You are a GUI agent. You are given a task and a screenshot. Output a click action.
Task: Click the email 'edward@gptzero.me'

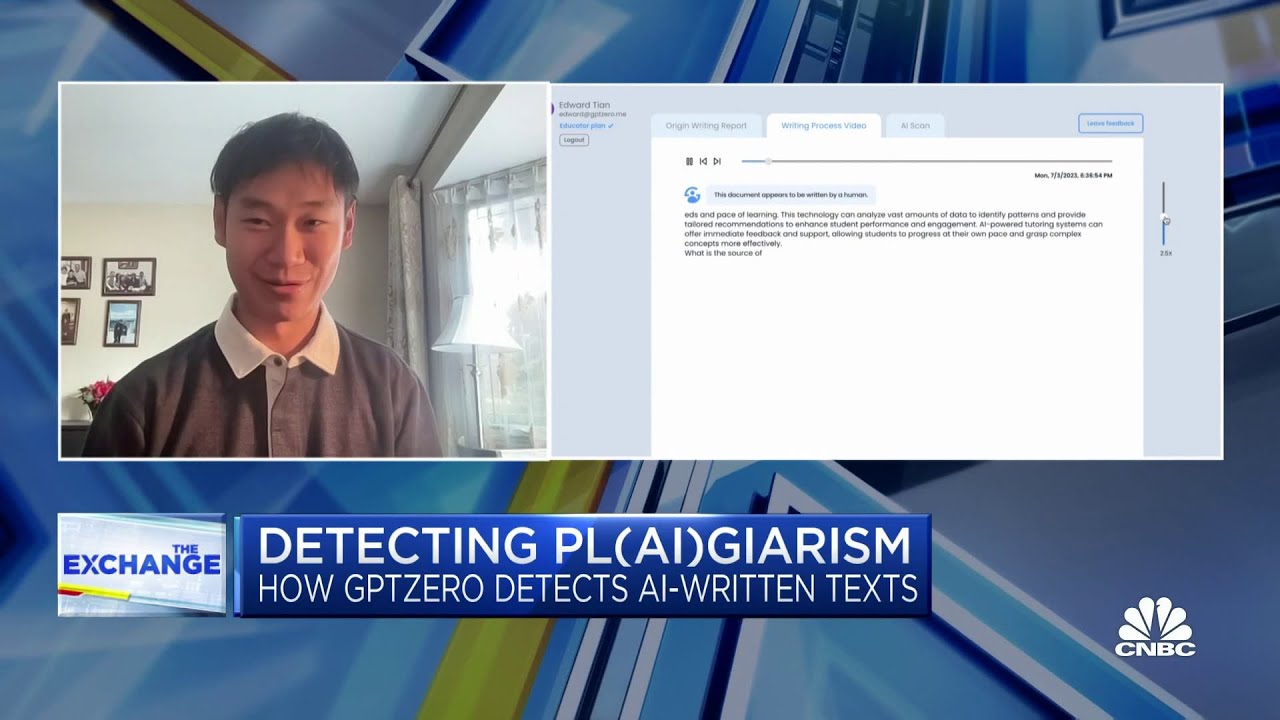[x=592, y=115]
